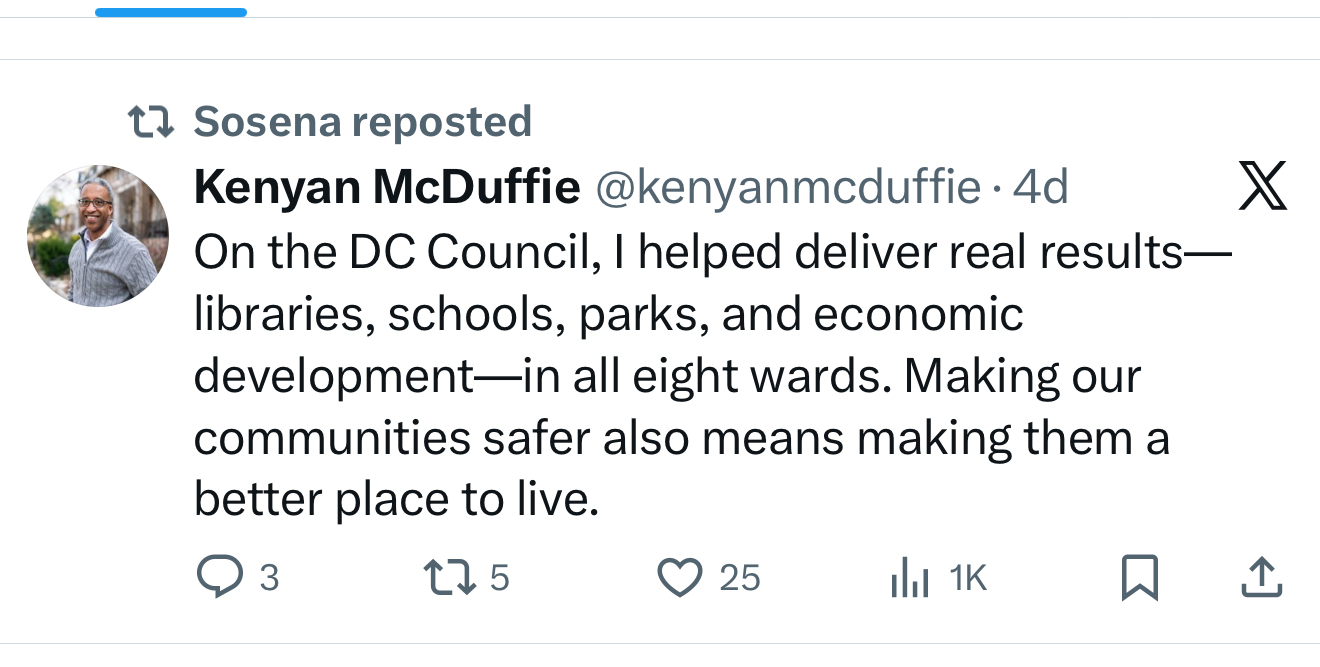The image size is (1320, 667).
Task: Open the "Sosena reposted" label
Action: [362, 122]
